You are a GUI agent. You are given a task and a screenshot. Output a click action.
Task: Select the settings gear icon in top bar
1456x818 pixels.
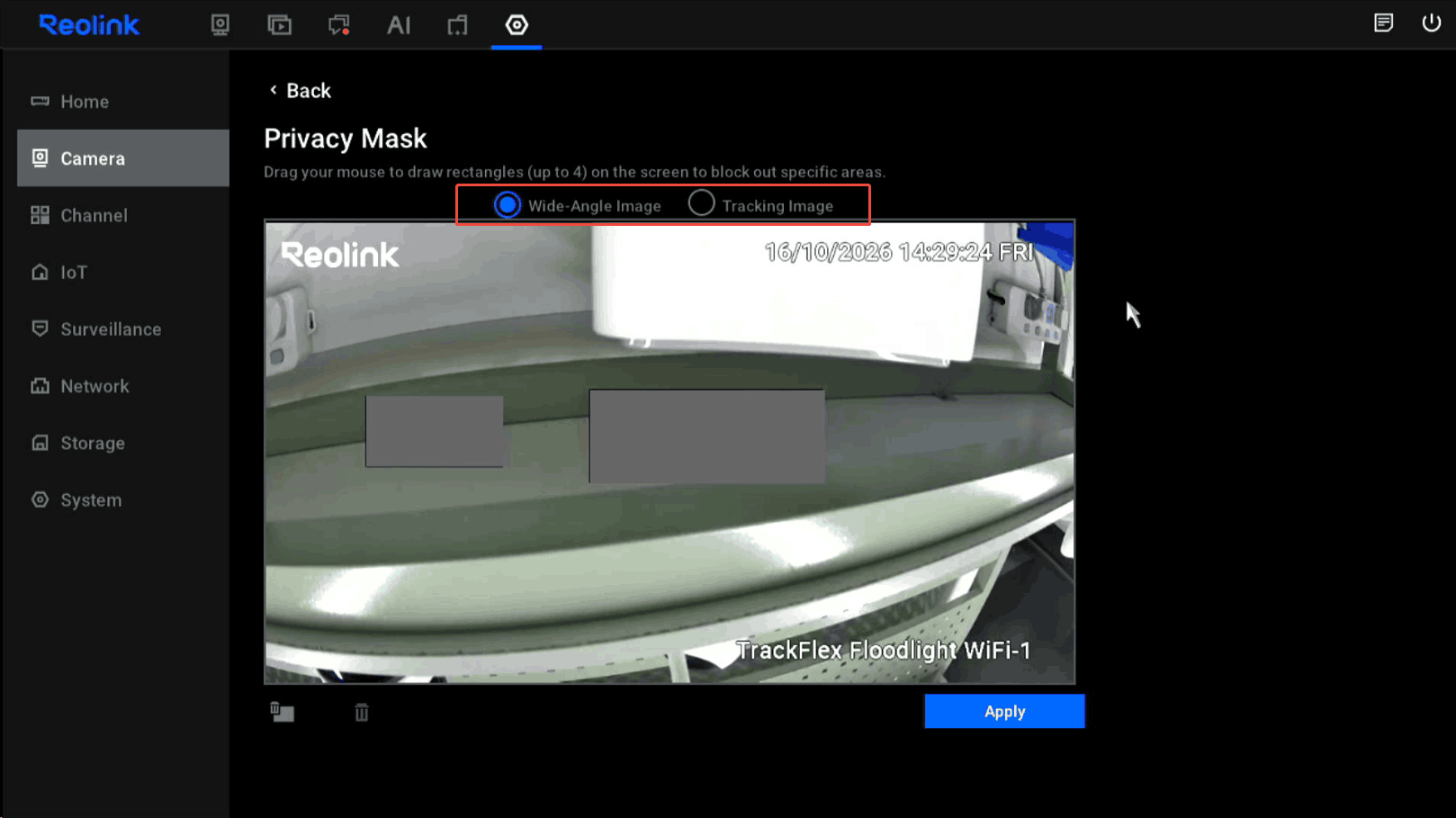(517, 24)
